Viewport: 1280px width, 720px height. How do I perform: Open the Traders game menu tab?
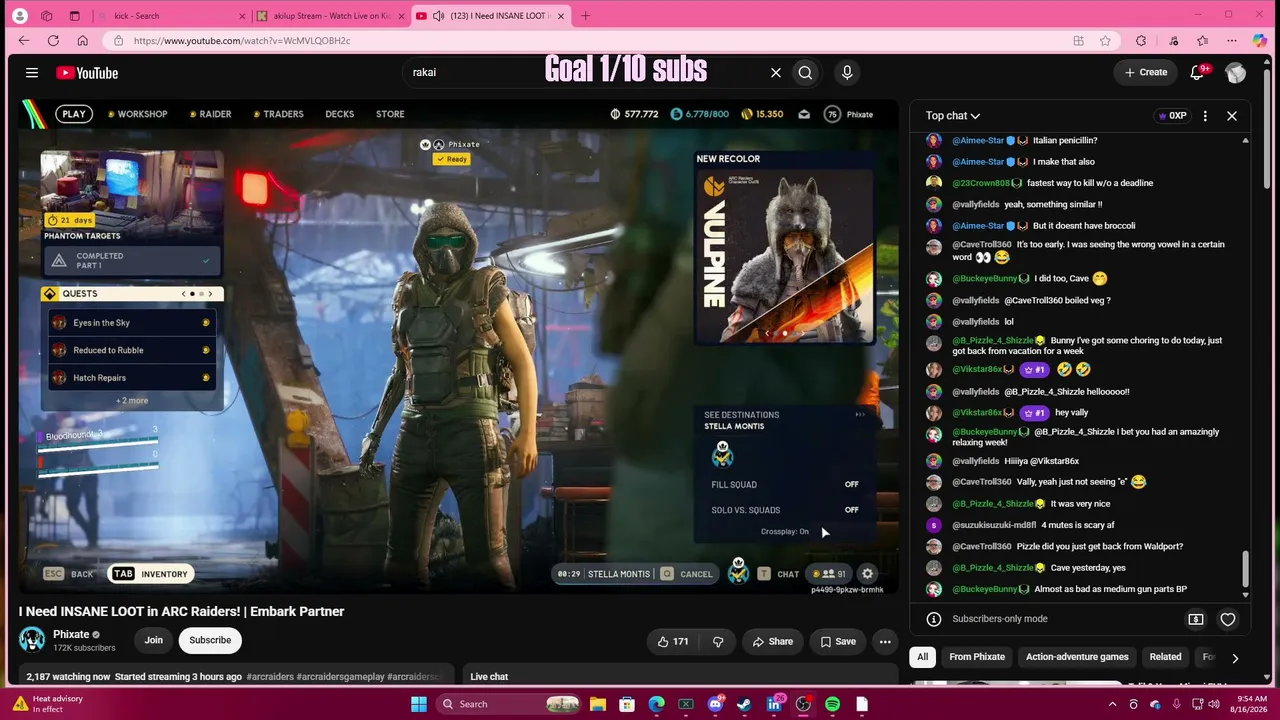[278, 114]
